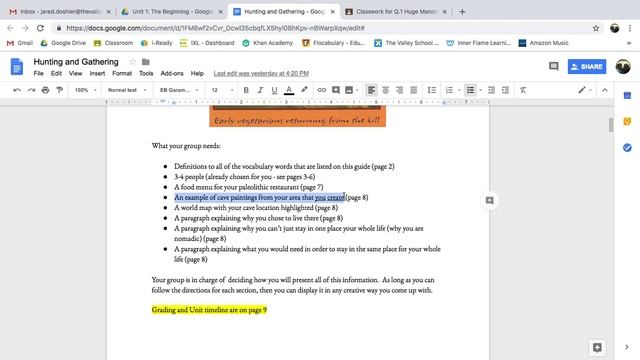Click the Undo icon in toolbar

[17, 90]
